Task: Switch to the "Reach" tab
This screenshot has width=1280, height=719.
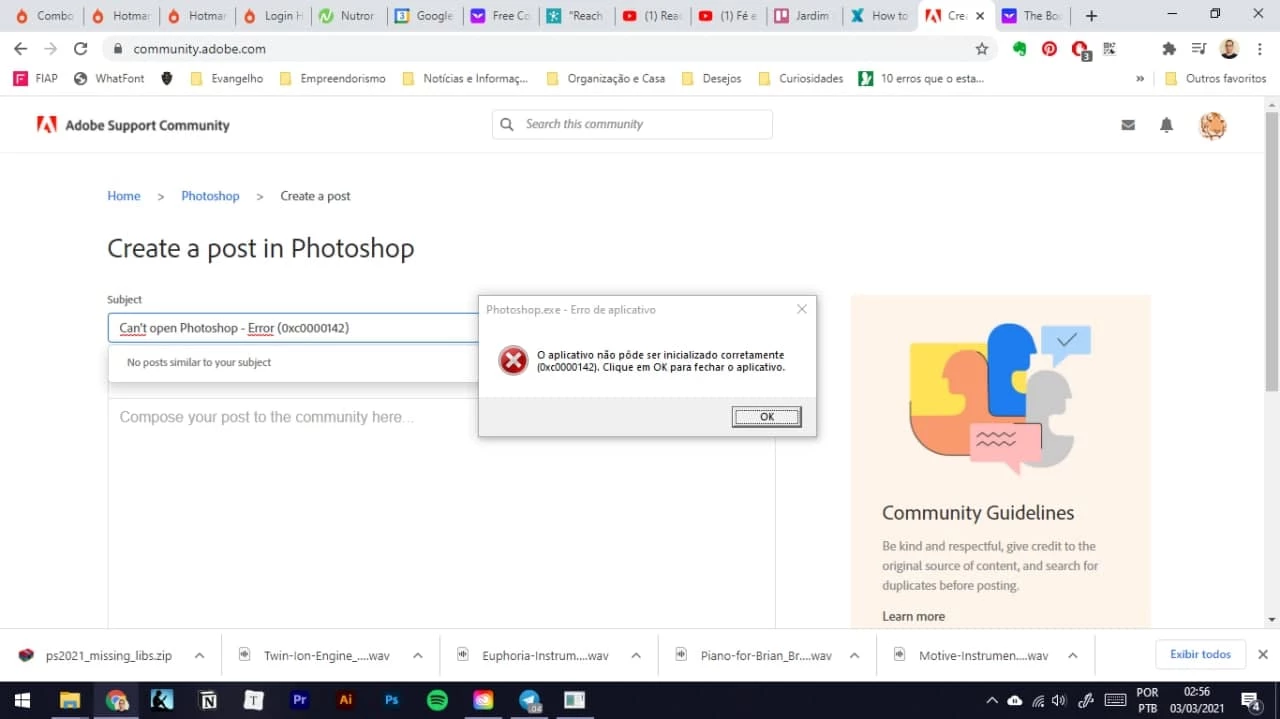Action: [575, 15]
